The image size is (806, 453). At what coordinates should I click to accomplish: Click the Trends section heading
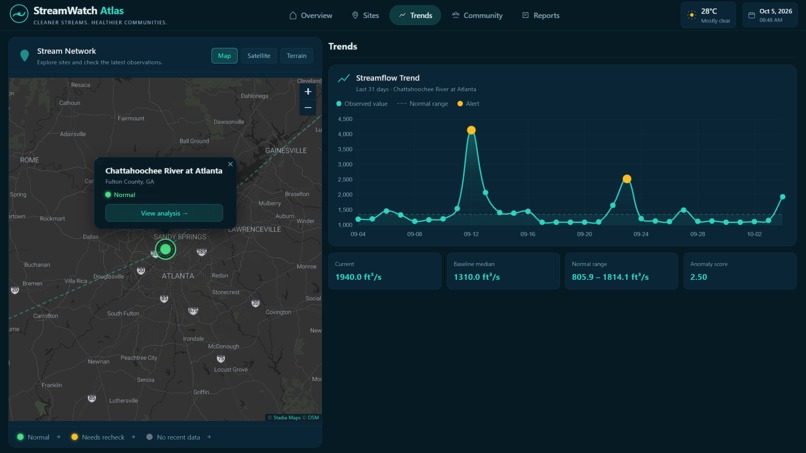(343, 46)
